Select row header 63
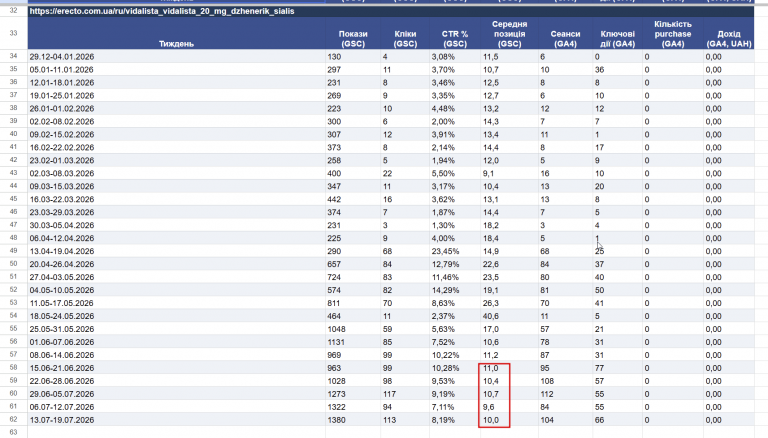 [x=14, y=432]
